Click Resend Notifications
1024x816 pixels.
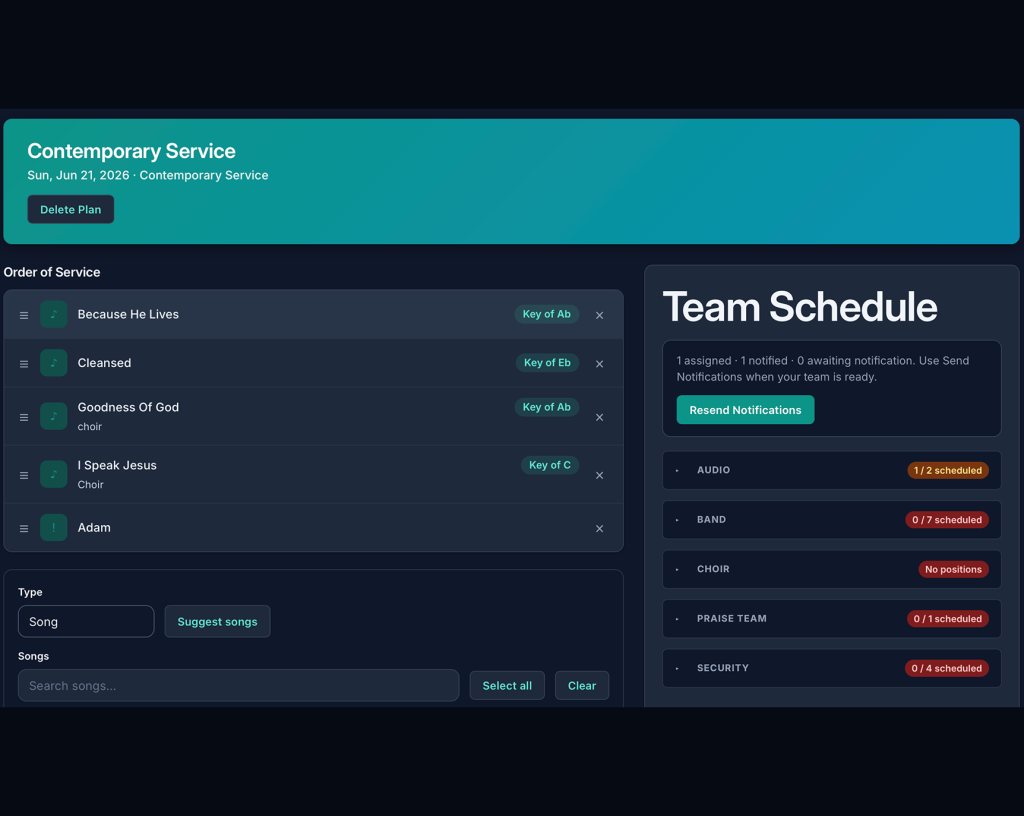pyautogui.click(x=745, y=410)
